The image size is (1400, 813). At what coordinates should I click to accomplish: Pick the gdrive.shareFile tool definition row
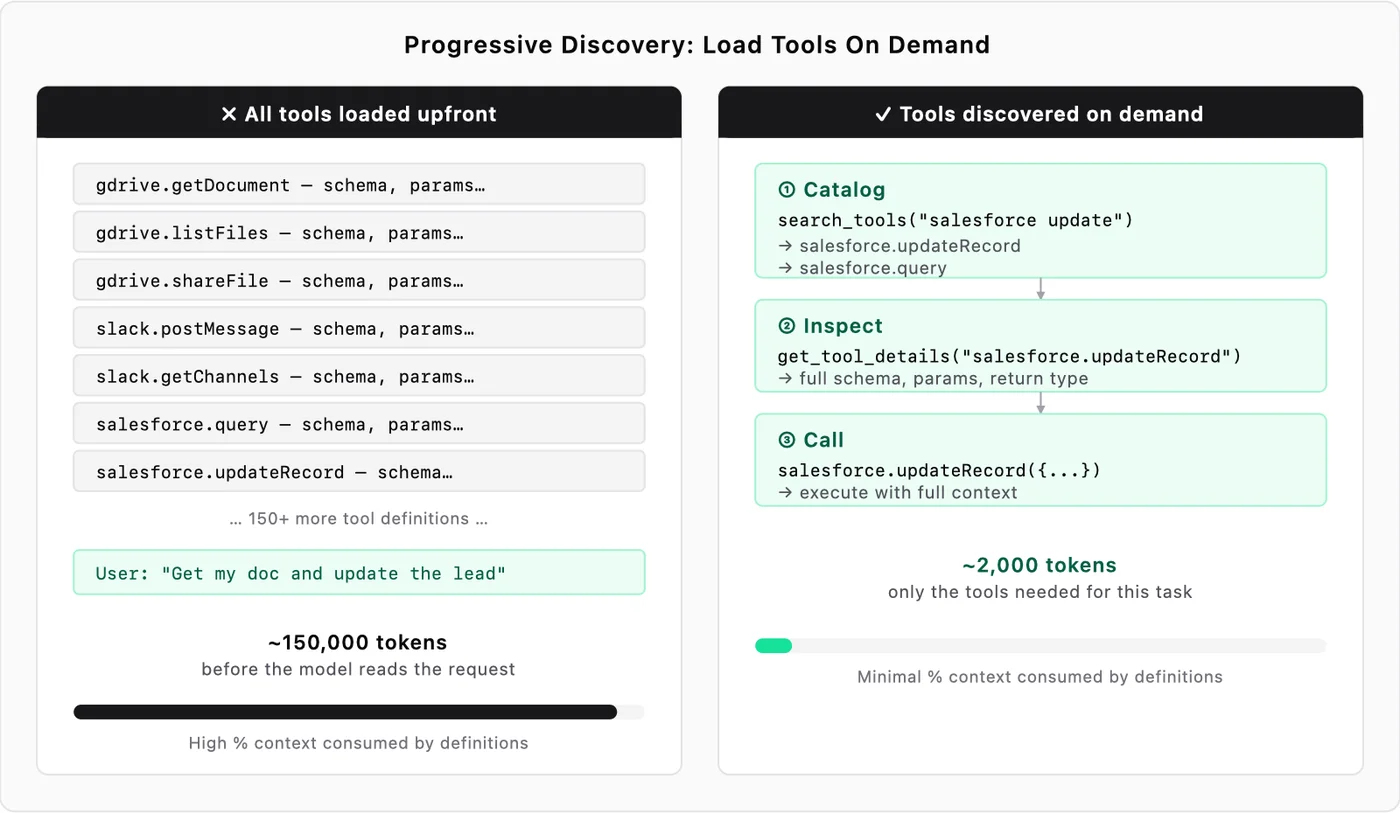(359, 281)
